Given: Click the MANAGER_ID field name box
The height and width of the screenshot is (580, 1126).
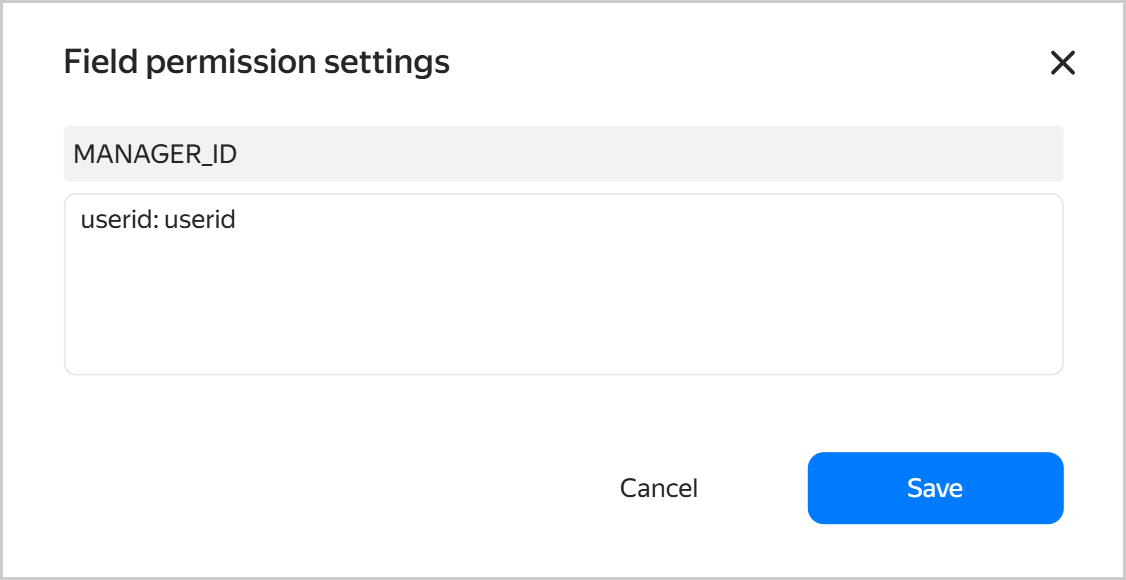Looking at the screenshot, I should tap(563, 154).
